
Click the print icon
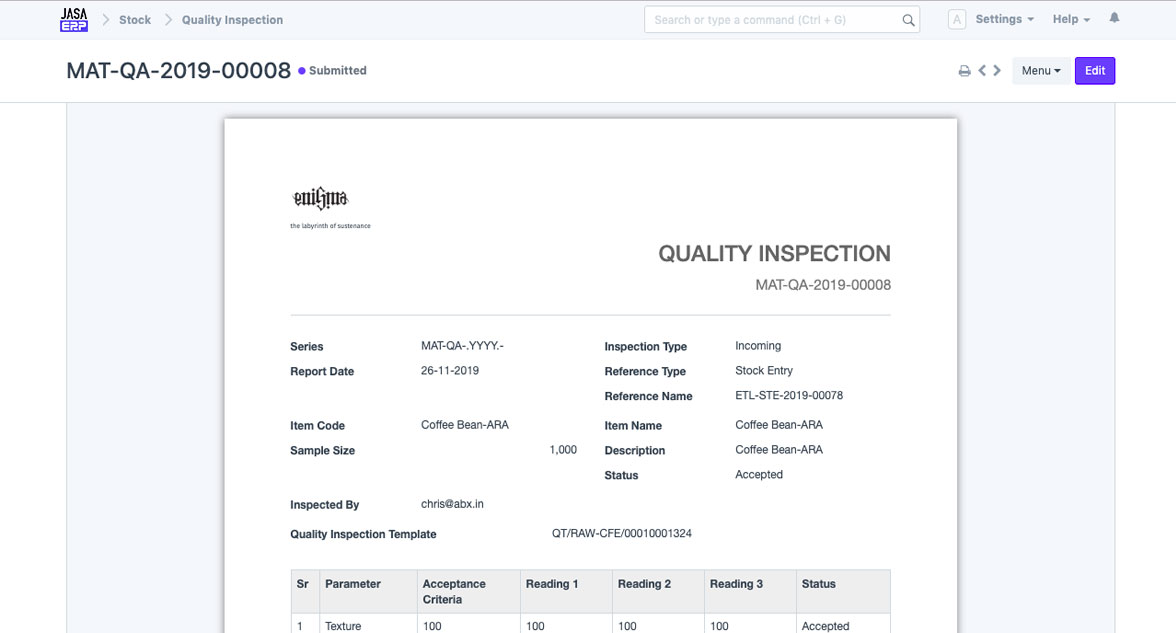click(x=964, y=71)
